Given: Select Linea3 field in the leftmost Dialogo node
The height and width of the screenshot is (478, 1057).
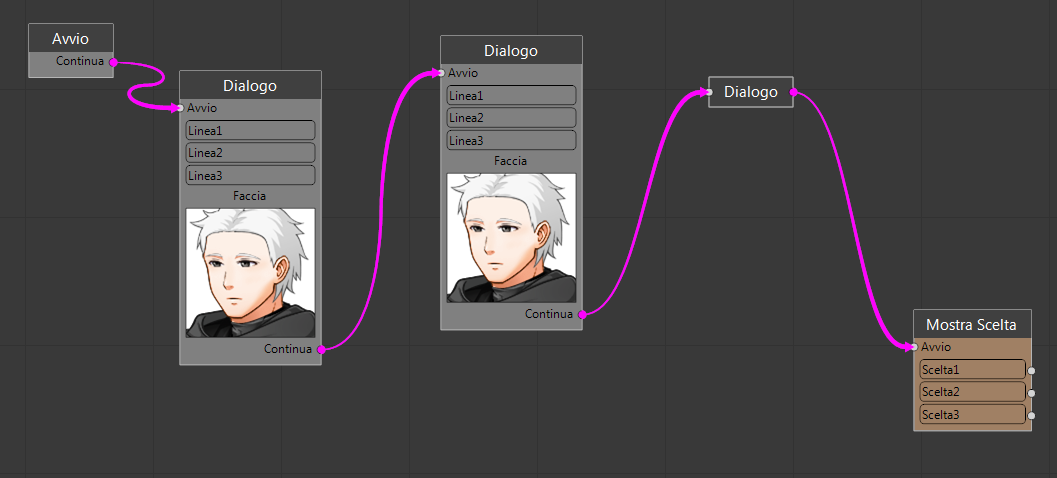Looking at the screenshot, I should 250,175.
